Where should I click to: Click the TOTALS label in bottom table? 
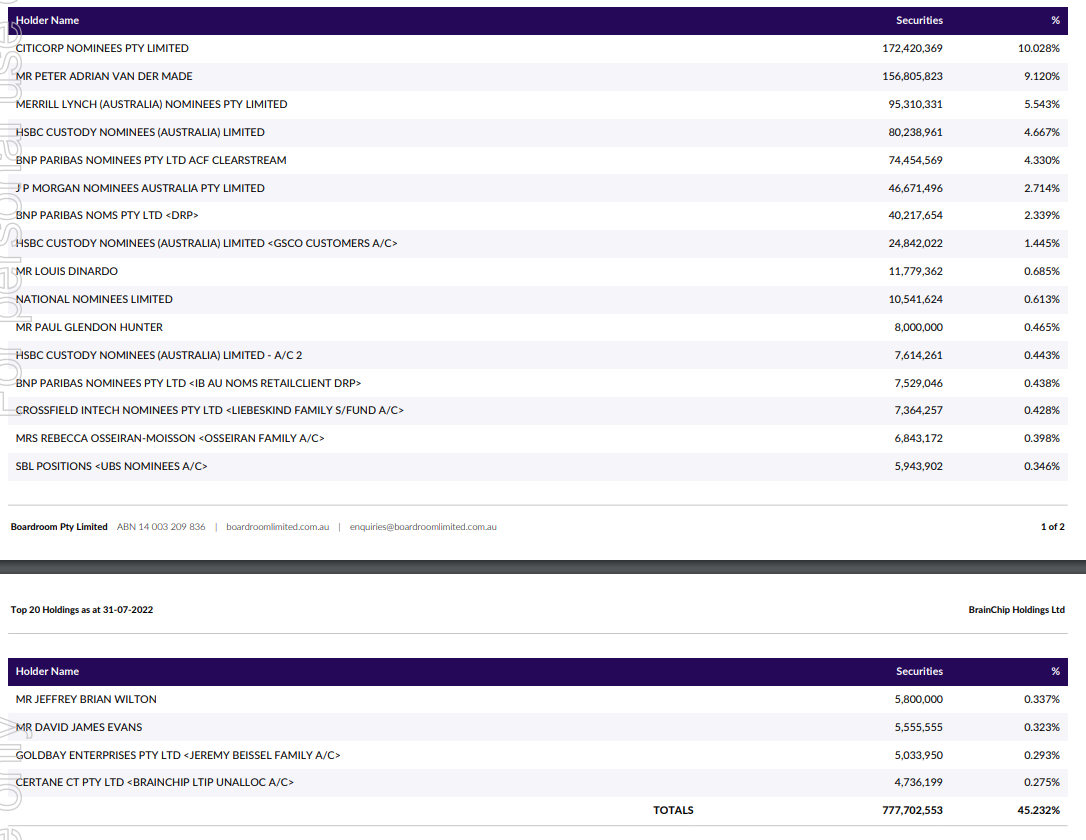pos(673,810)
